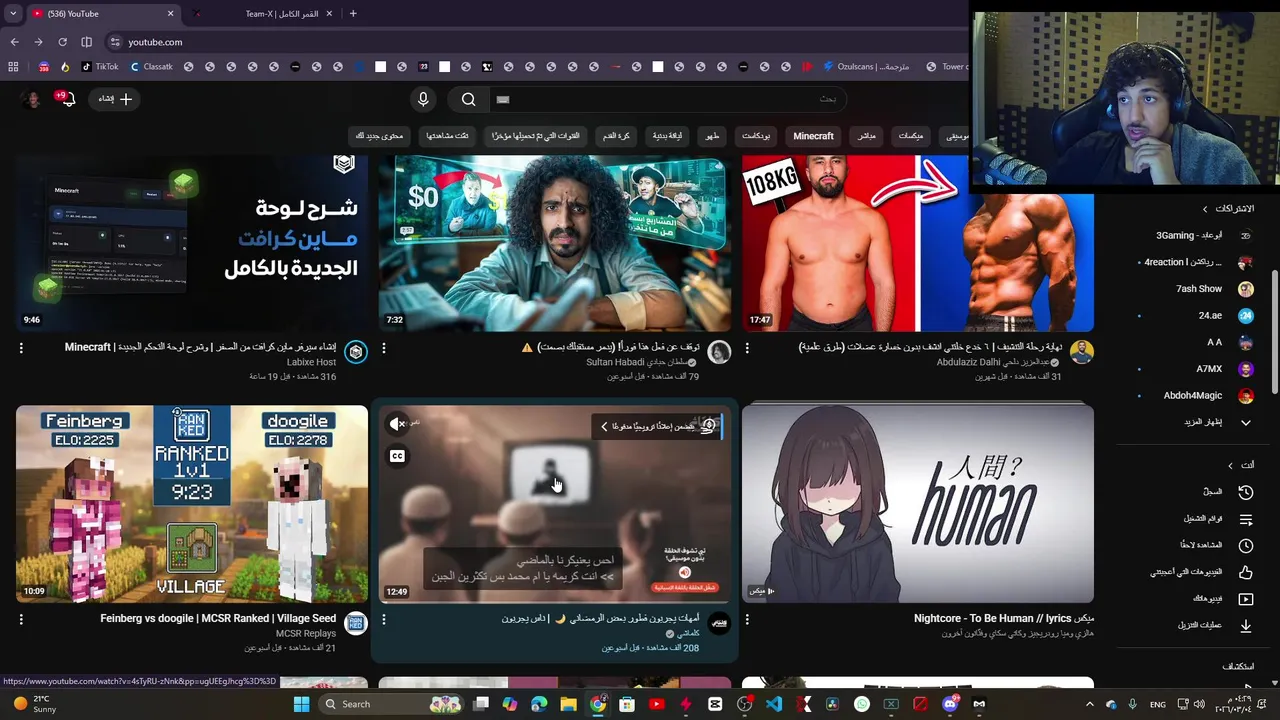Open Visual Studio Code from taskbar

pyautogui.click(x=774, y=704)
